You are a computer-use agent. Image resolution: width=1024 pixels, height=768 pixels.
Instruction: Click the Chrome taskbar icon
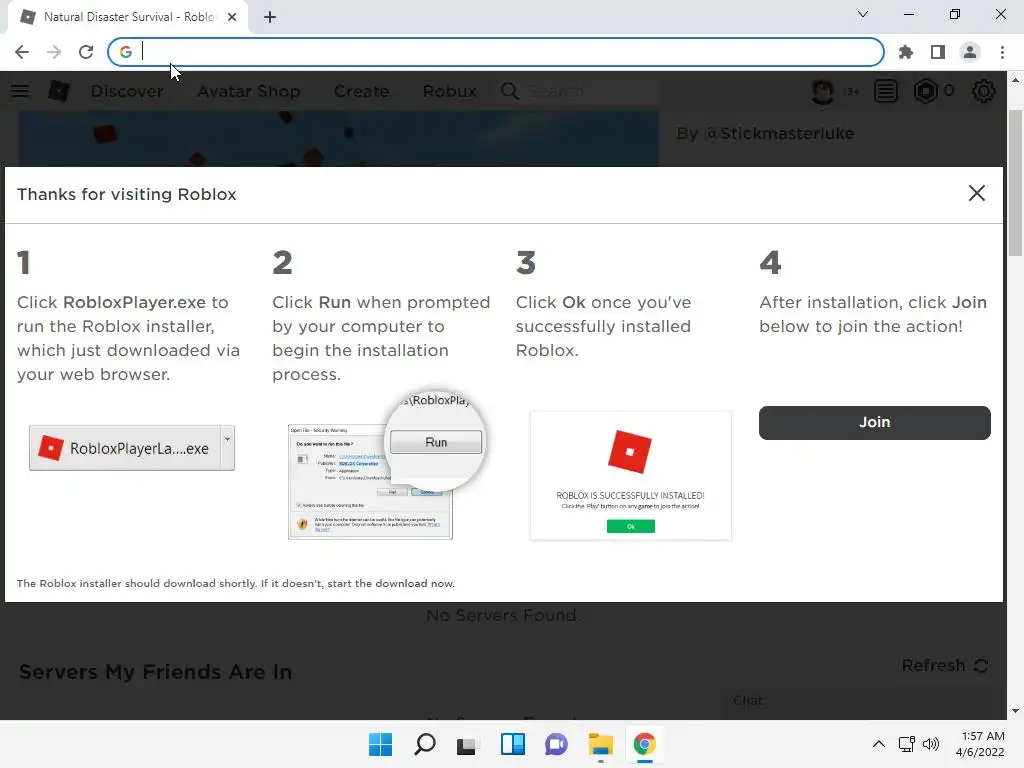[644, 744]
